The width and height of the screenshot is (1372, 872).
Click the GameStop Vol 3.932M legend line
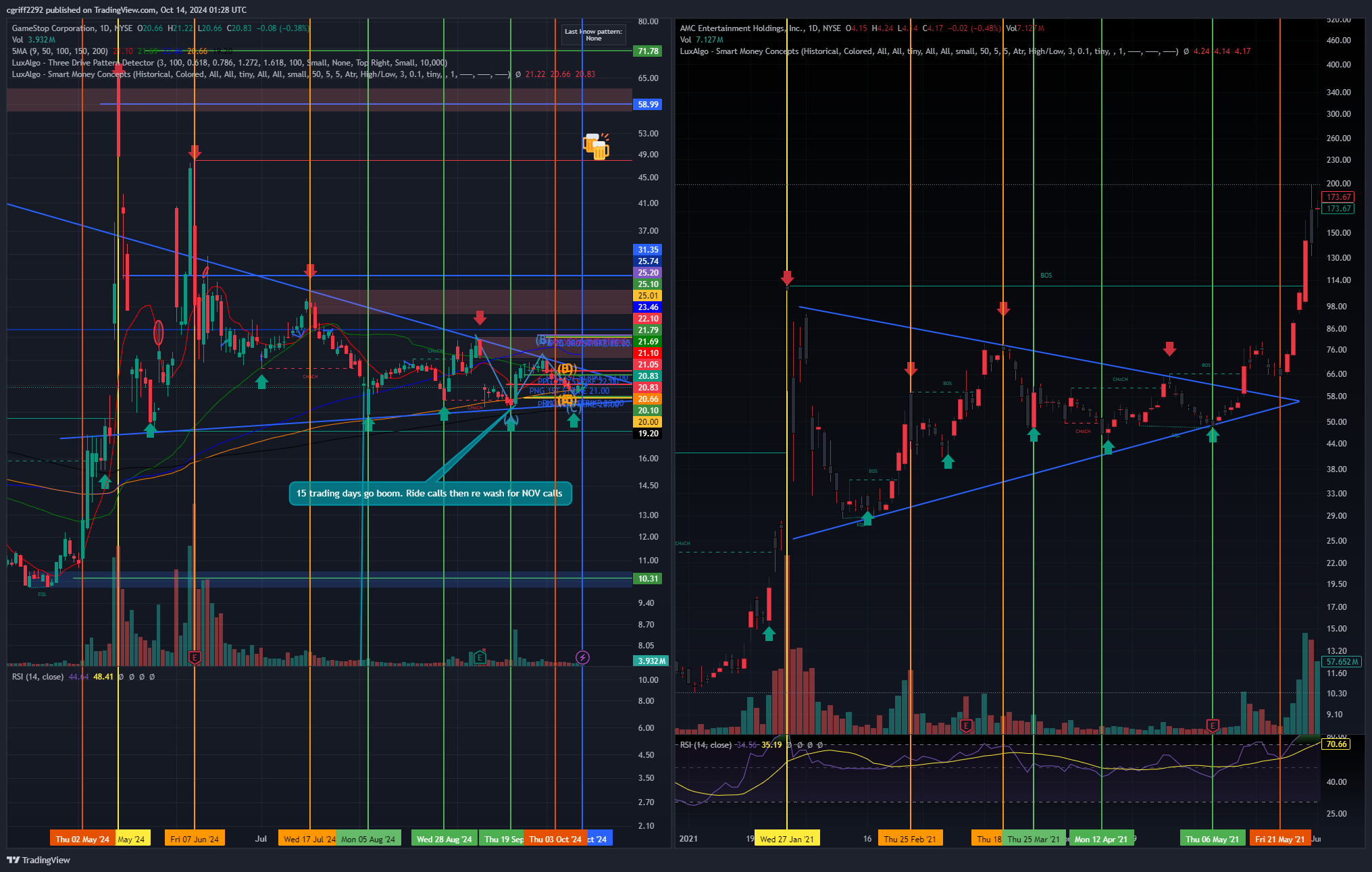click(x=34, y=40)
